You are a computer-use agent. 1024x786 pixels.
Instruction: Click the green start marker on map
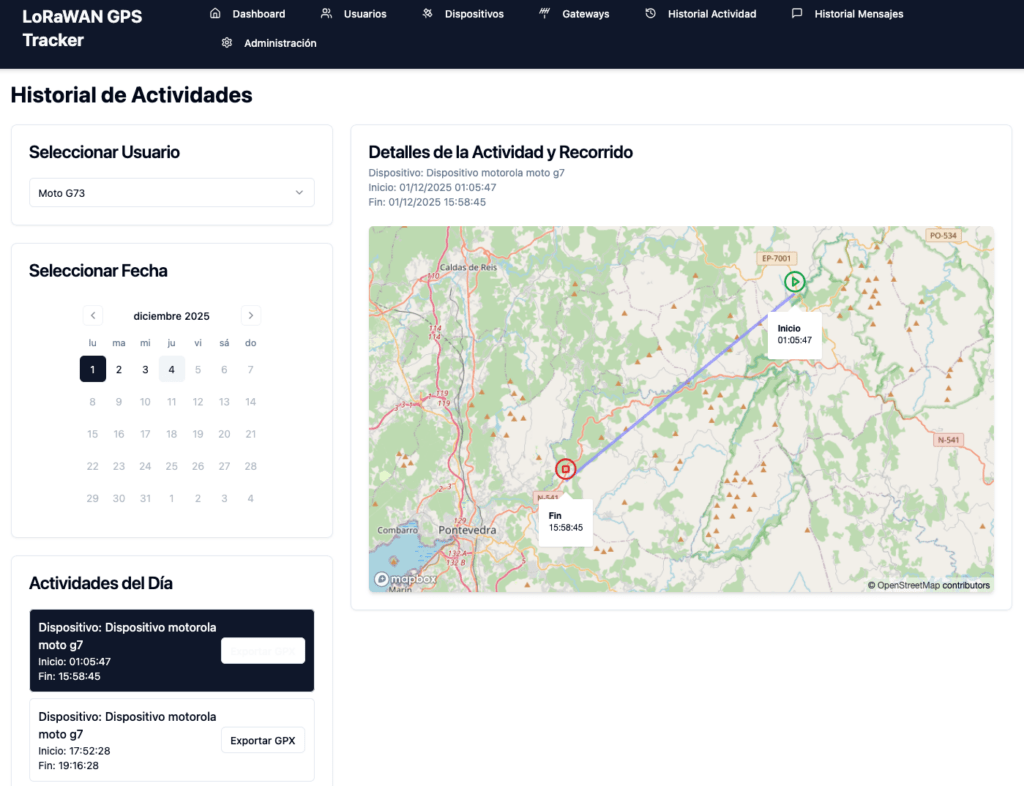[x=794, y=282]
